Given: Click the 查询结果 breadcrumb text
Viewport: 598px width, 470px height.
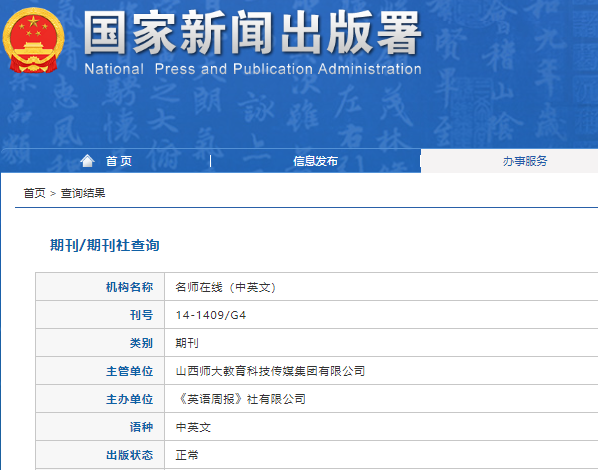Looking at the screenshot, I should pyautogui.click(x=83, y=193).
